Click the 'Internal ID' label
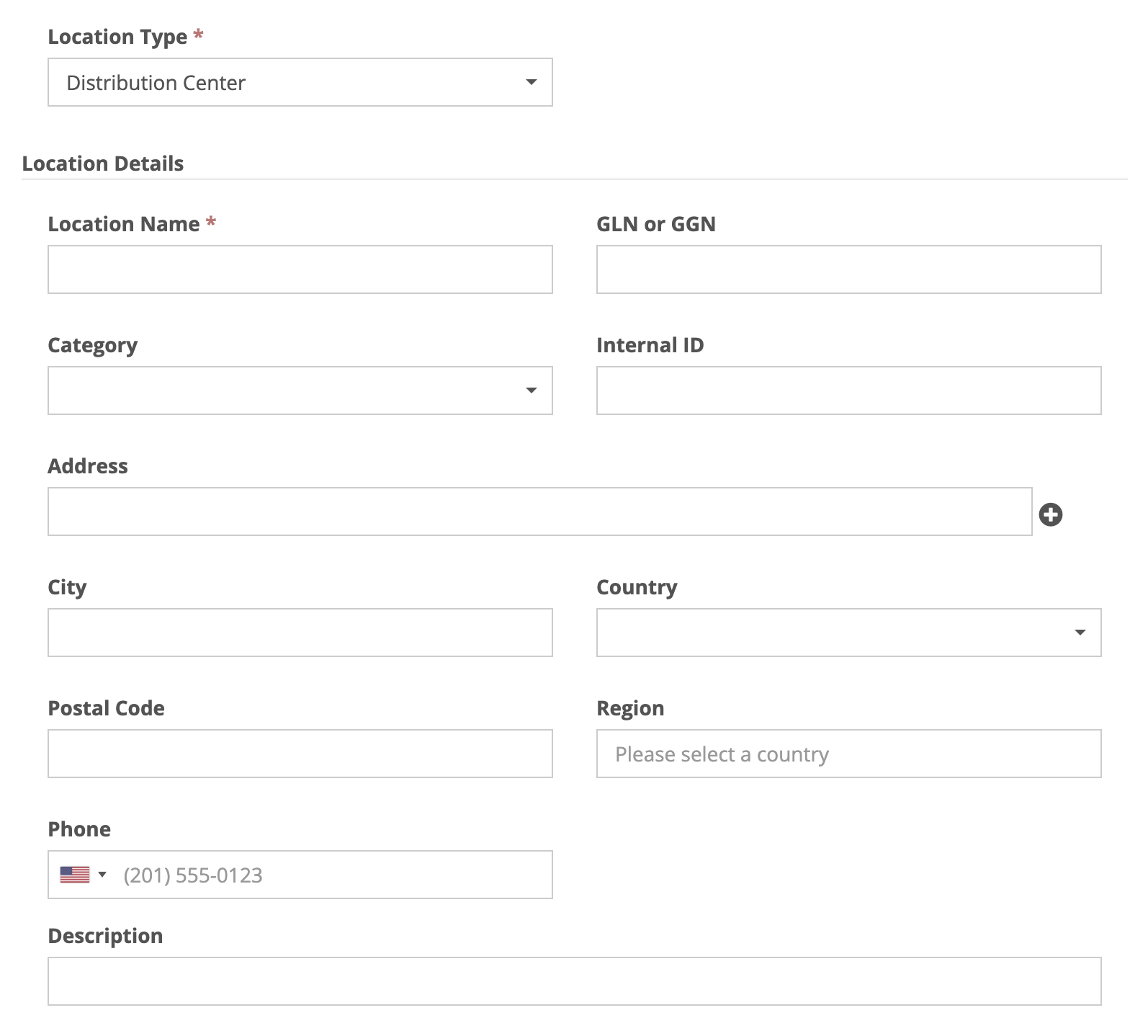This screenshot has height=1036, width=1148. (650, 345)
